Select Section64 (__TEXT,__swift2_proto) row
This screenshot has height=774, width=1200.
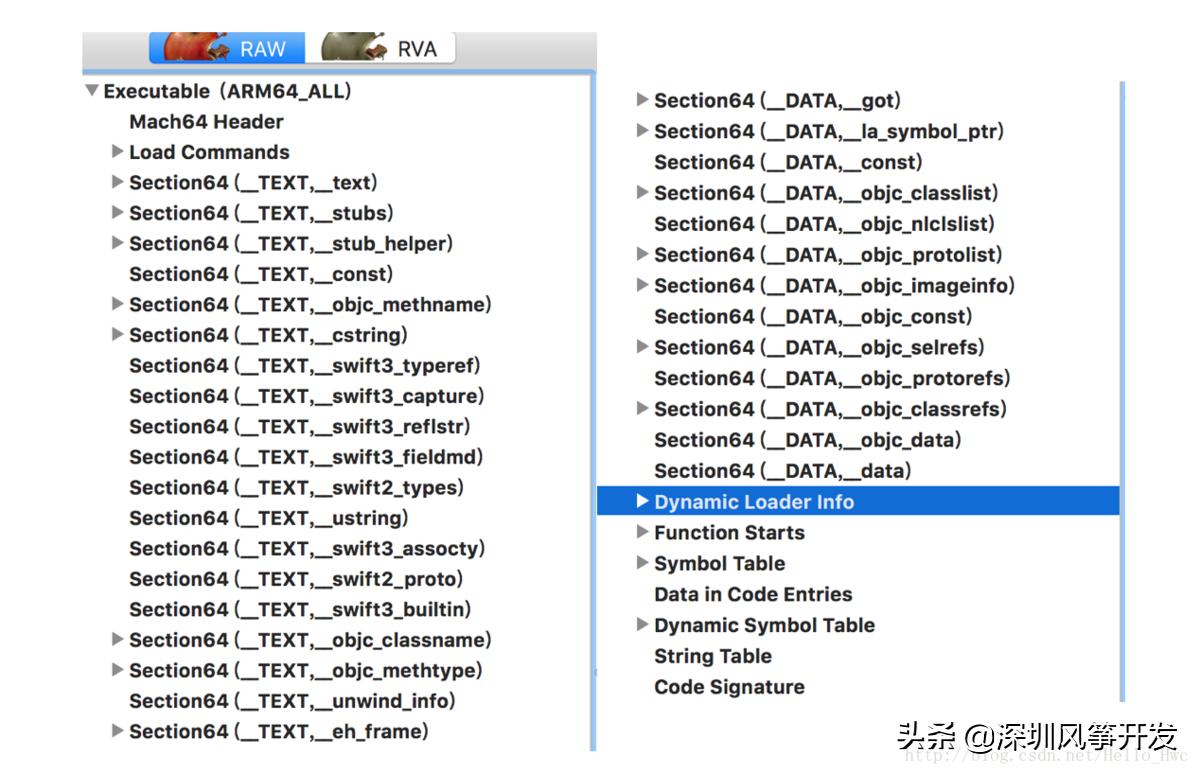click(297, 579)
